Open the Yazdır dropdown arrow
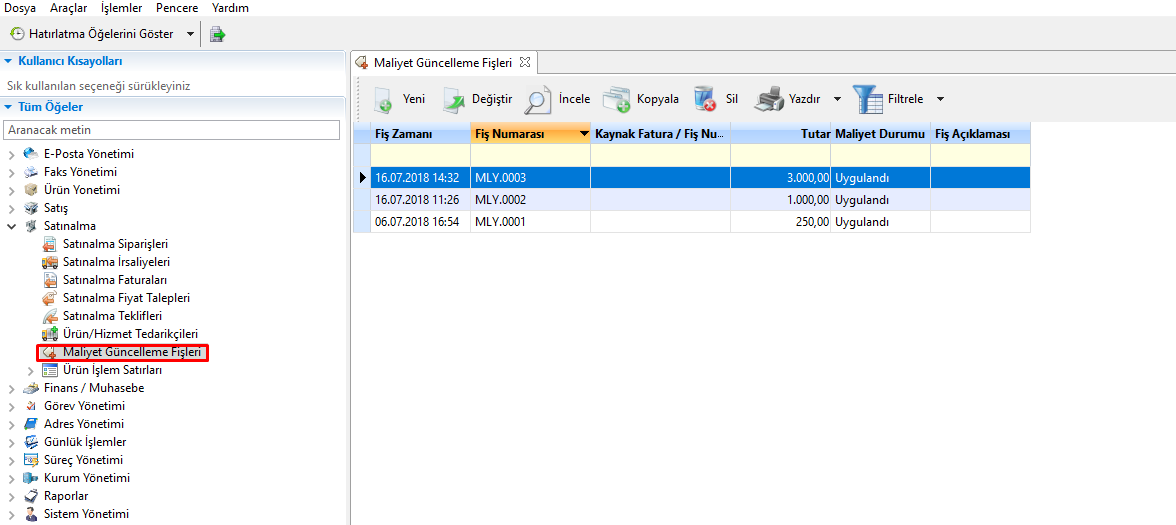The height and width of the screenshot is (525, 1176). pyautogui.click(x=837, y=100)
